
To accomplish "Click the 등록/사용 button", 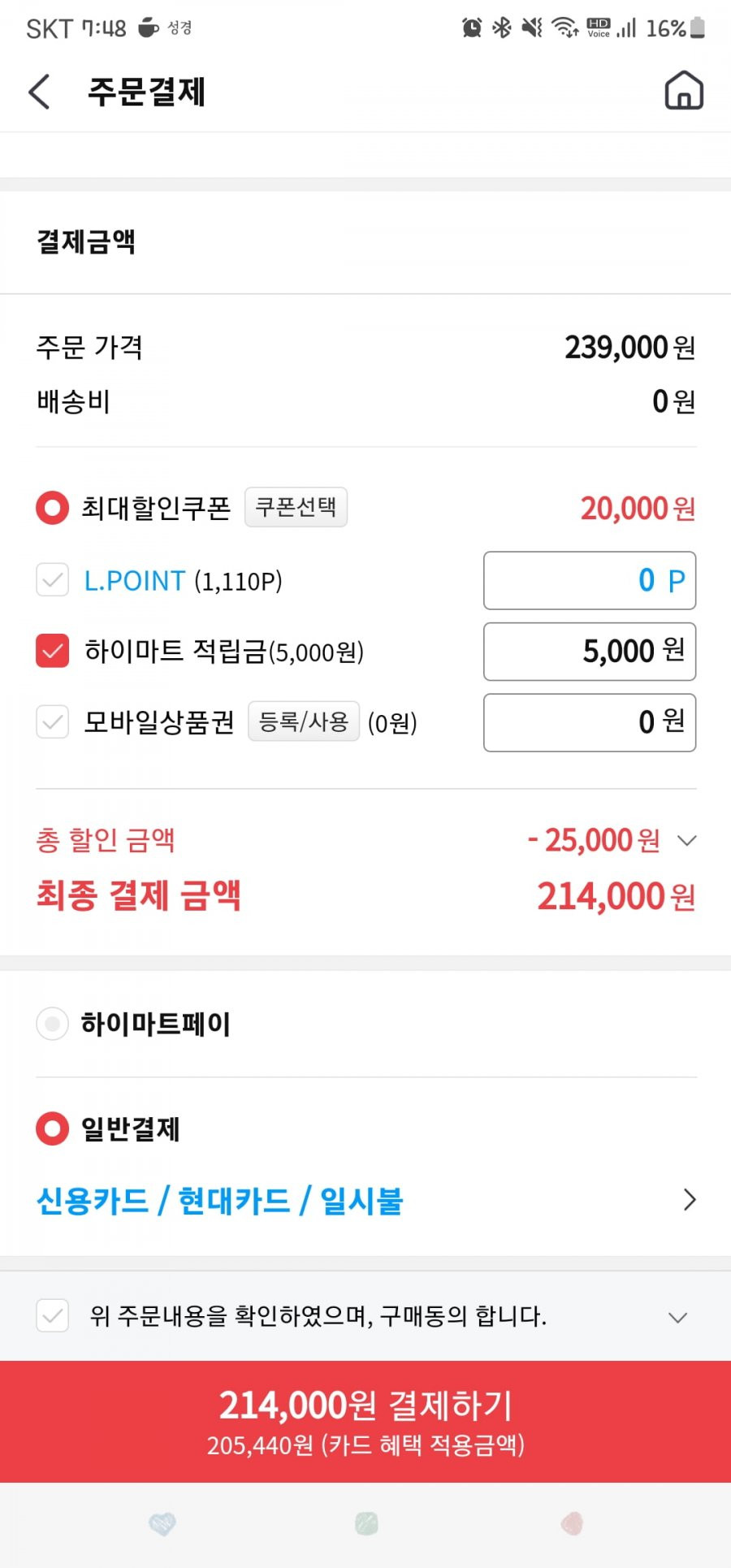I will [304, 721].
